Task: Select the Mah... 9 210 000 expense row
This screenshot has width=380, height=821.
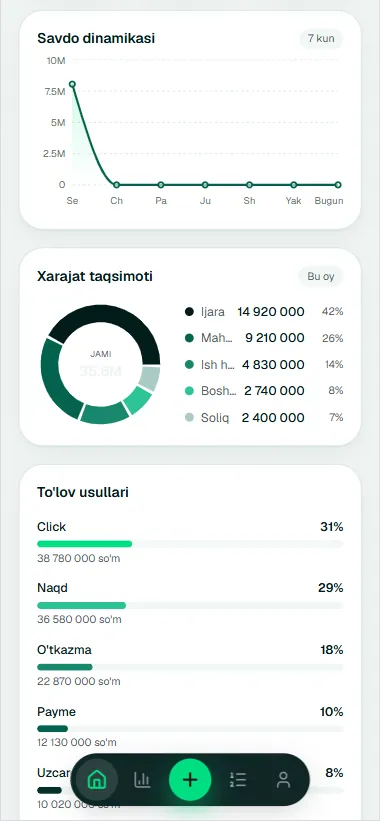Action: (x=264, y=338)
